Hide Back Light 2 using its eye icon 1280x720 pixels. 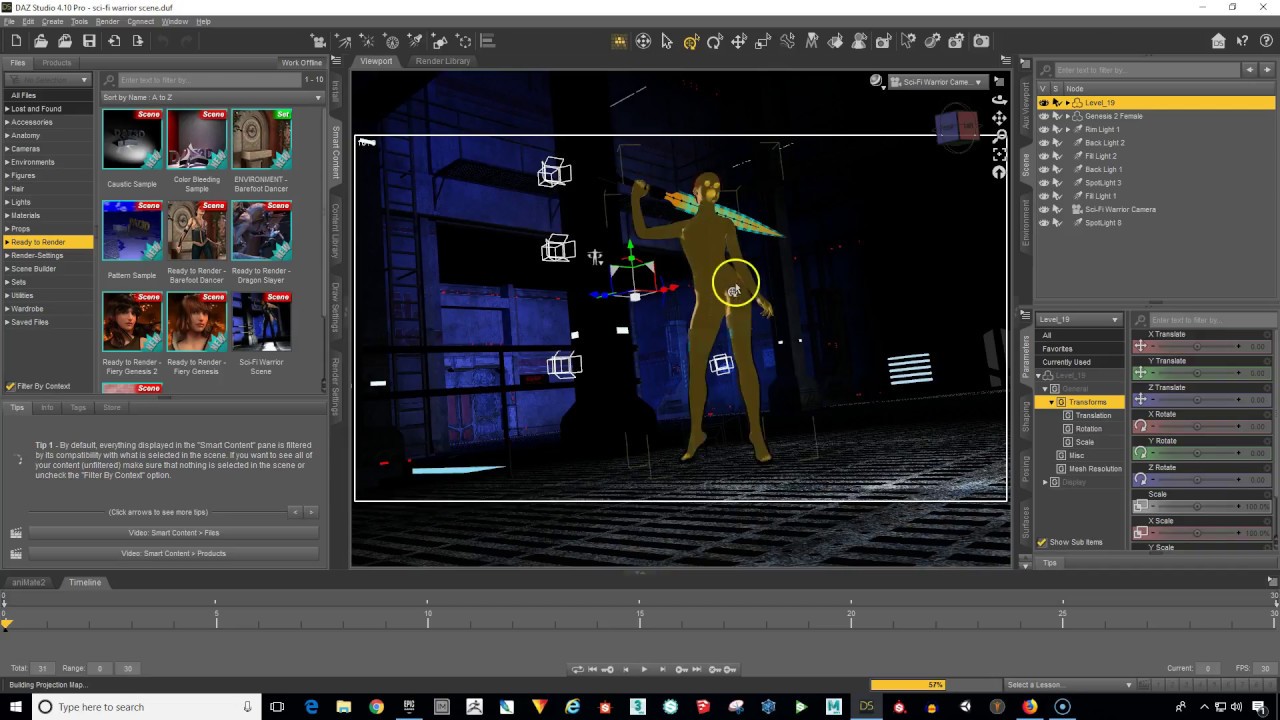coord(1044,143)
